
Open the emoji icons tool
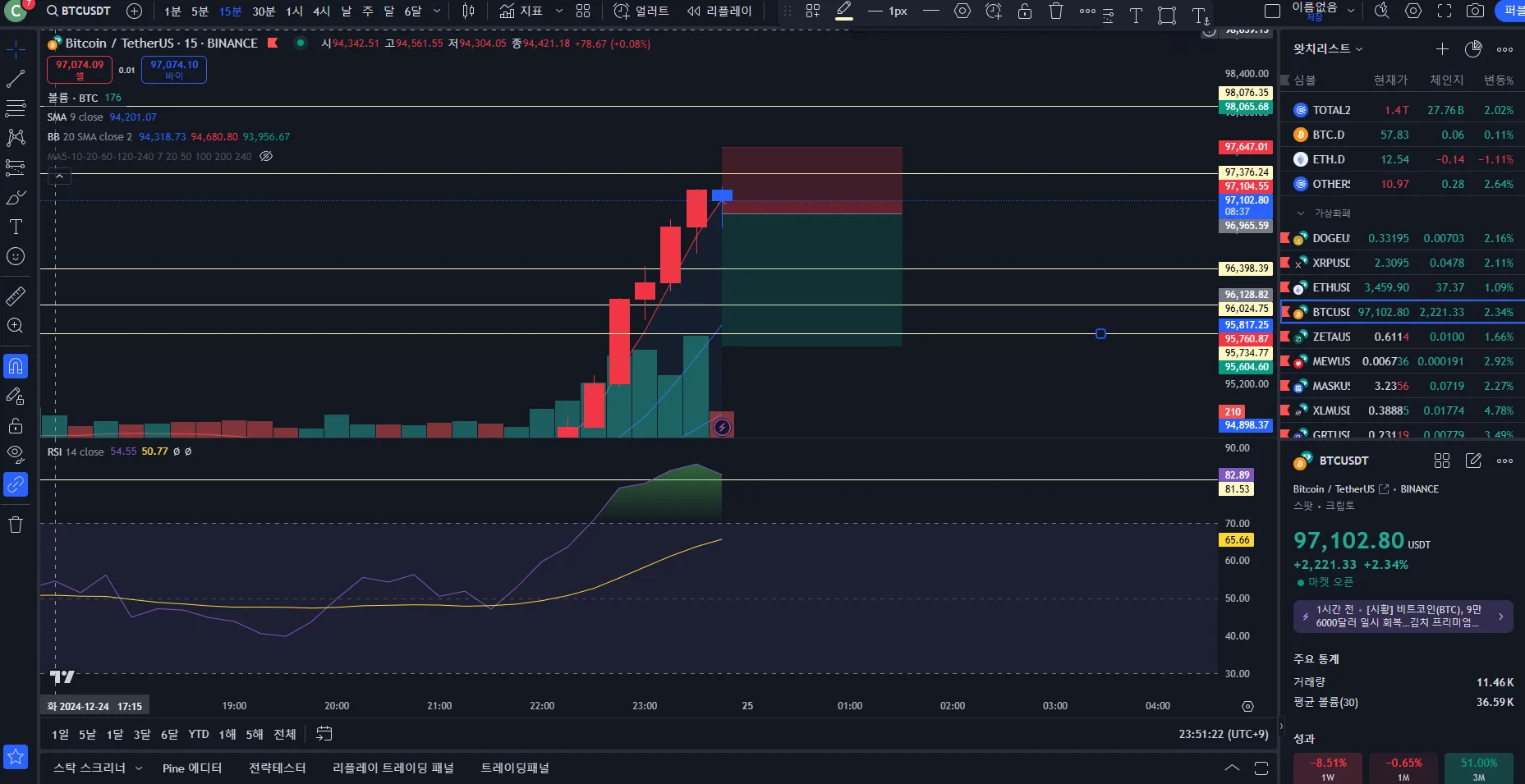point(16,256)
